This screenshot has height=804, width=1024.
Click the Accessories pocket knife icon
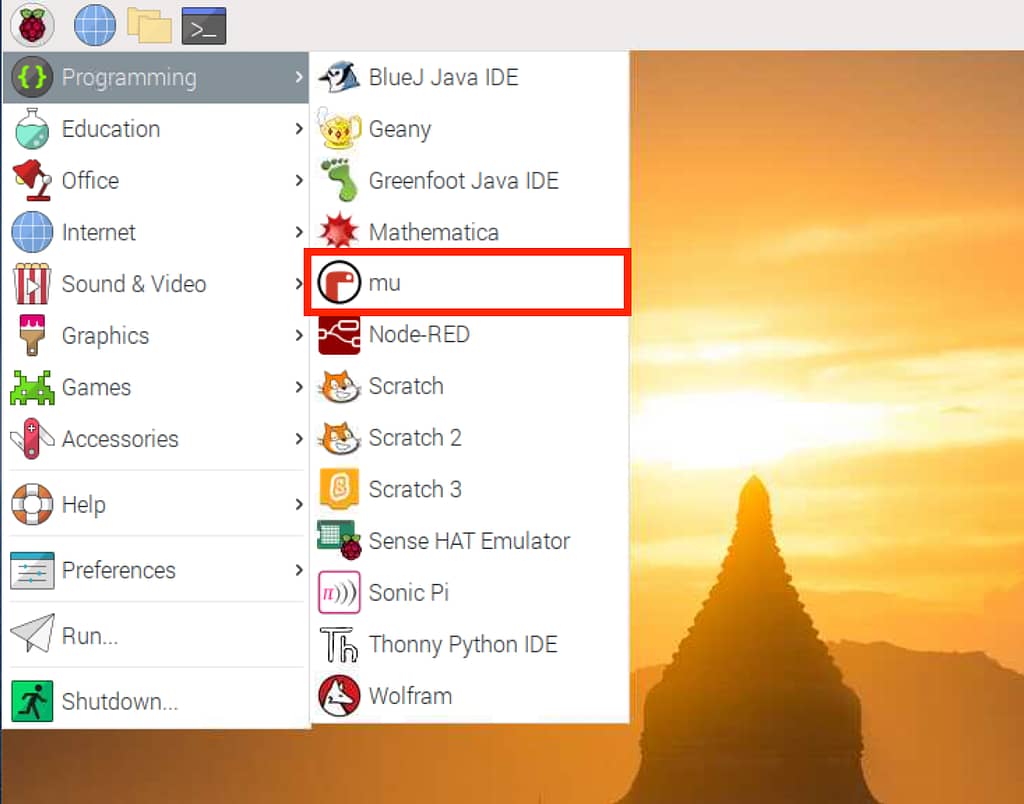point(32,438)
